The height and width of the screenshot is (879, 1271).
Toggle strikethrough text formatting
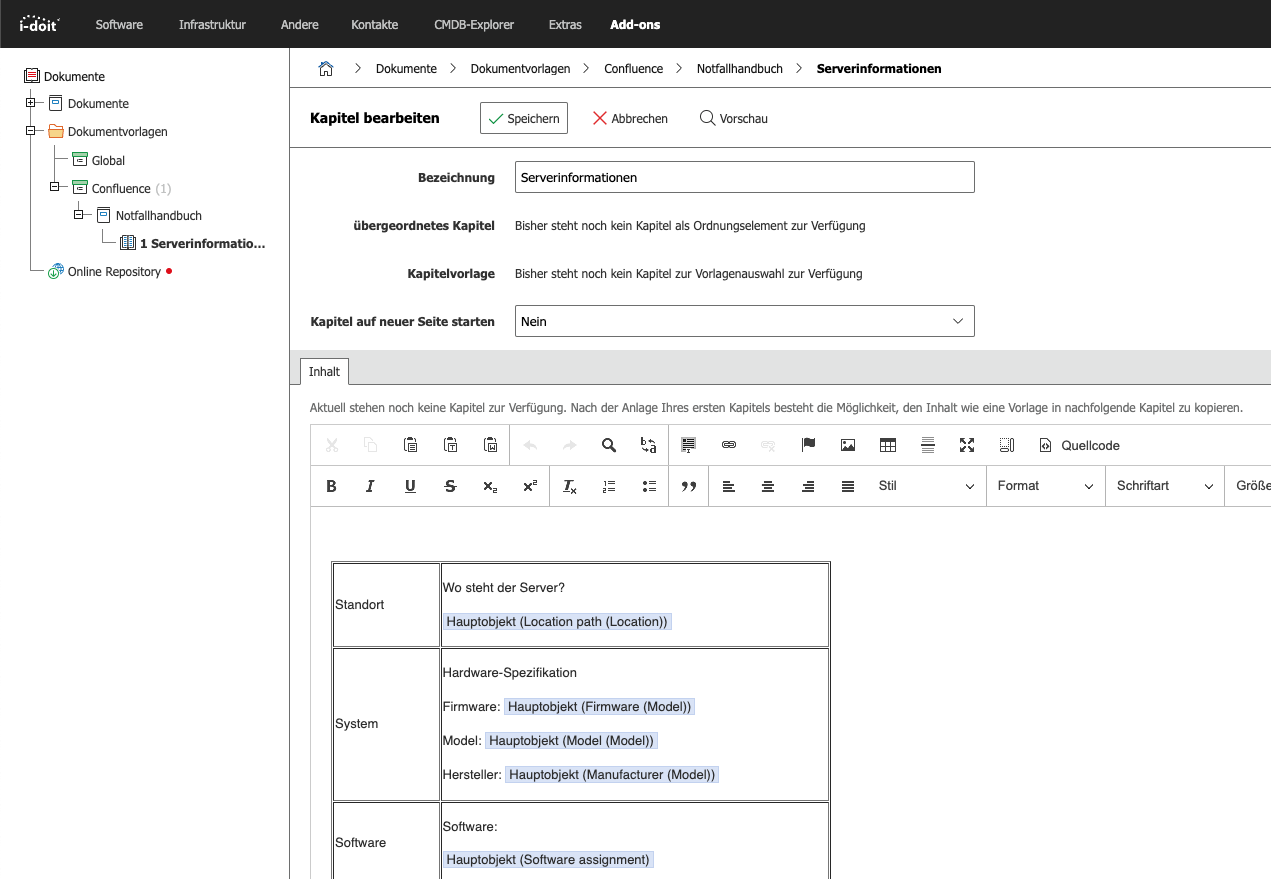(x=450, y=486)
